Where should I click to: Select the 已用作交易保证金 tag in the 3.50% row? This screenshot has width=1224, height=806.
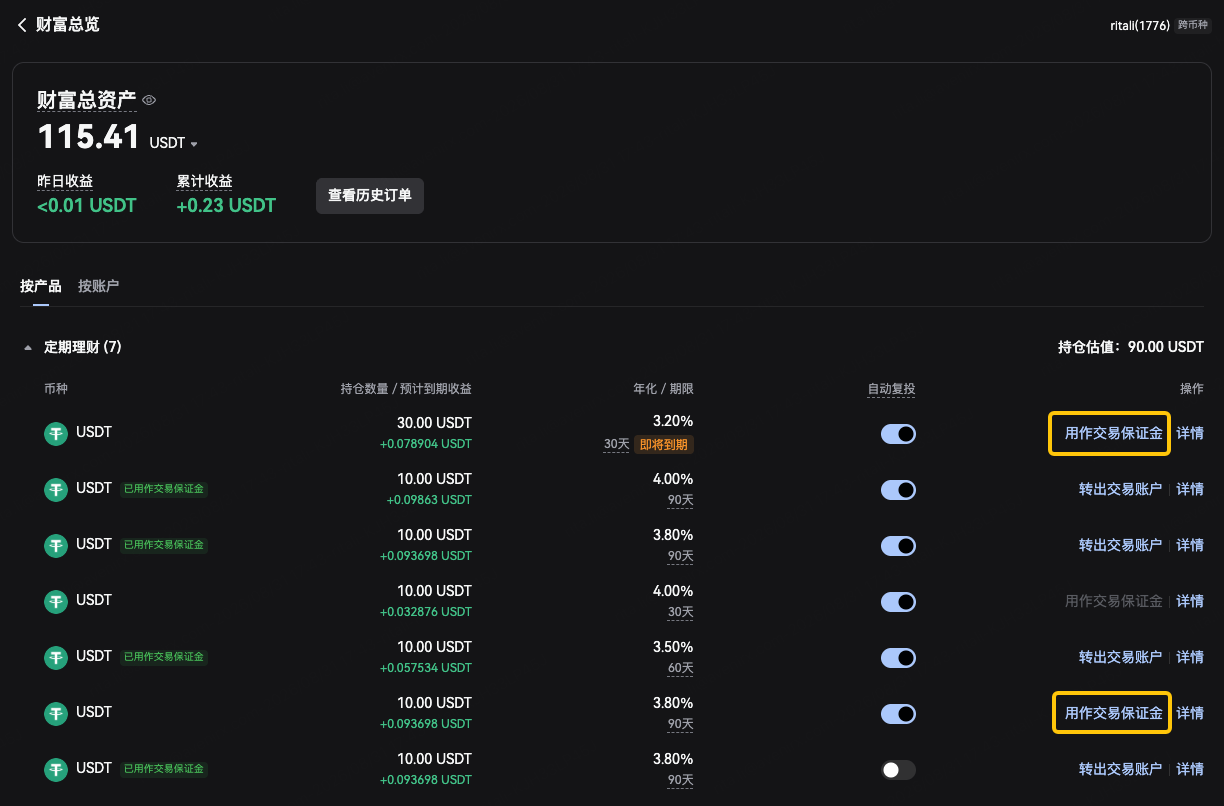(164, 657)
